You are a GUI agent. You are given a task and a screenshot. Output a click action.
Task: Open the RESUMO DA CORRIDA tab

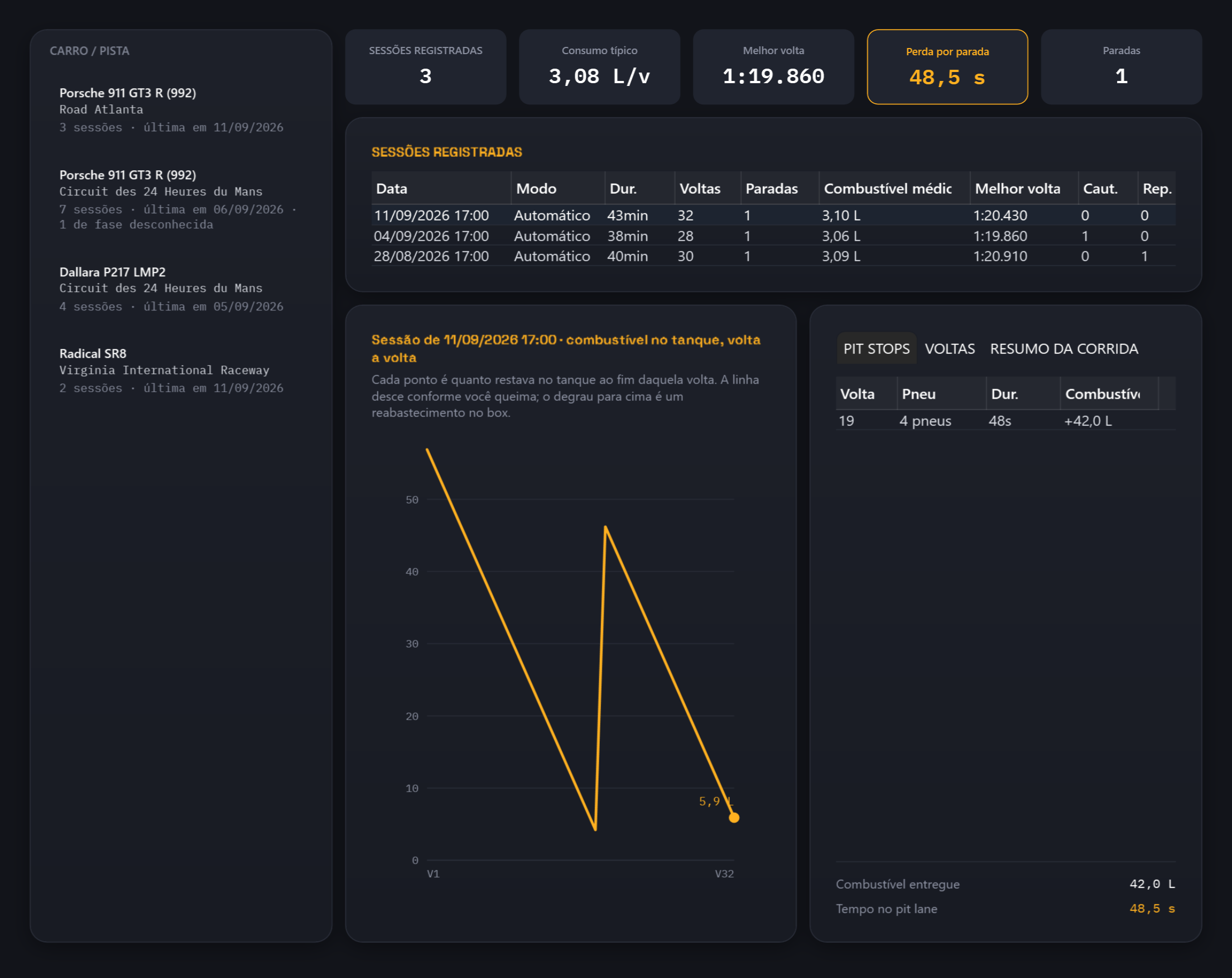(1063, 349)
